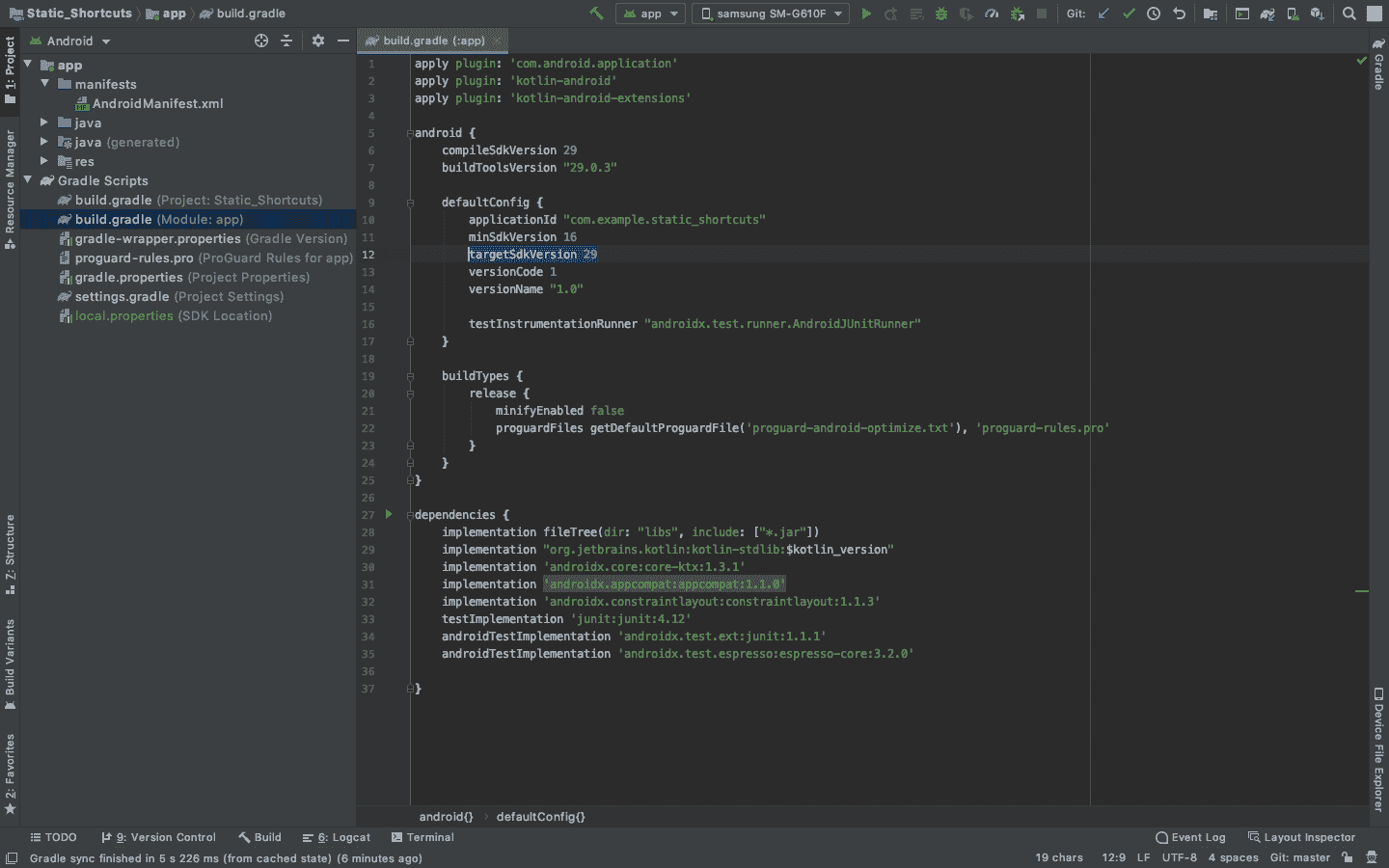Collapse the release block via editor gutter

click(409, 393)
